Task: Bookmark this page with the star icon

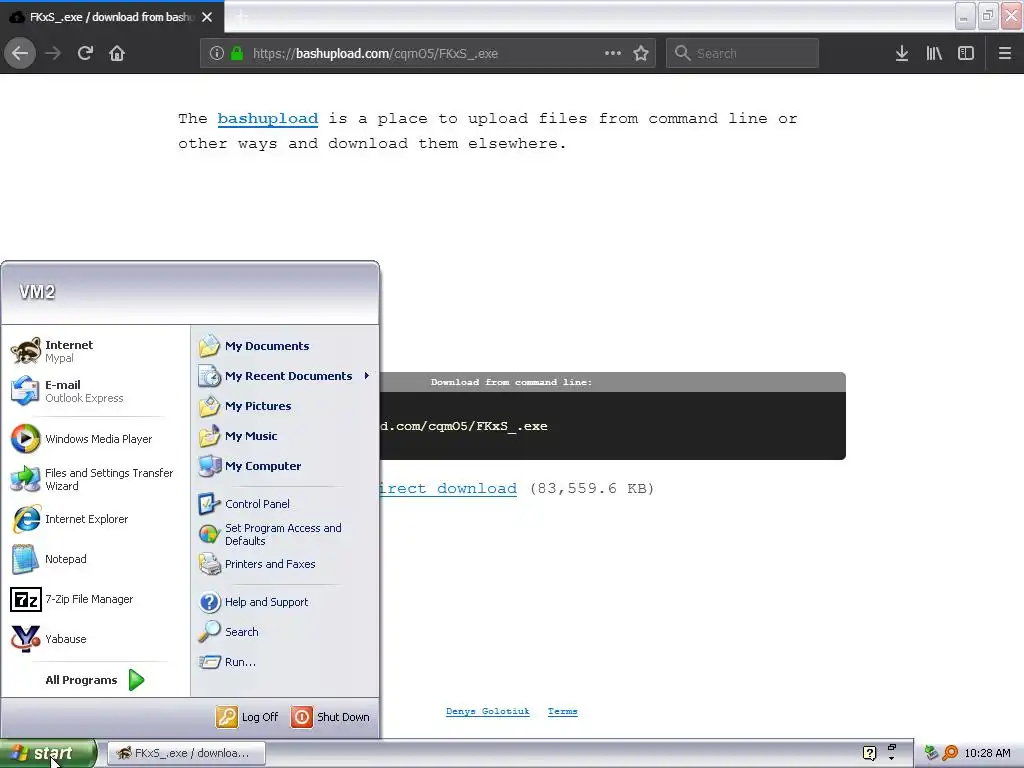Action: (641, 53)
